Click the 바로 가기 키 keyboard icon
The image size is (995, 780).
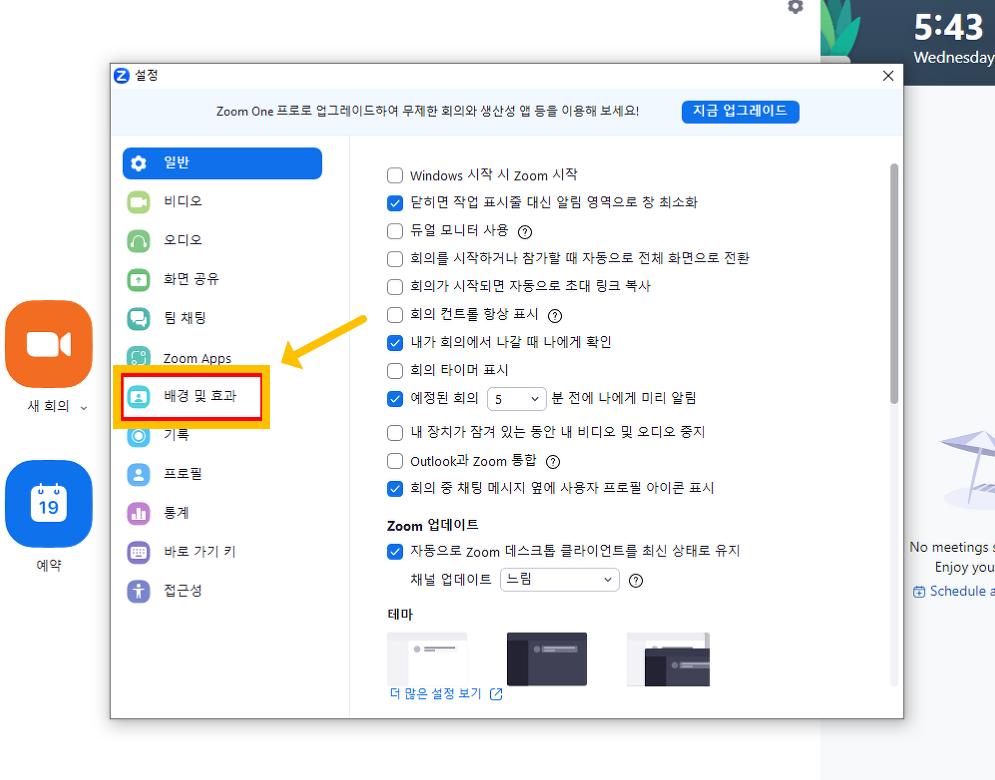click(x=138, y=553)
